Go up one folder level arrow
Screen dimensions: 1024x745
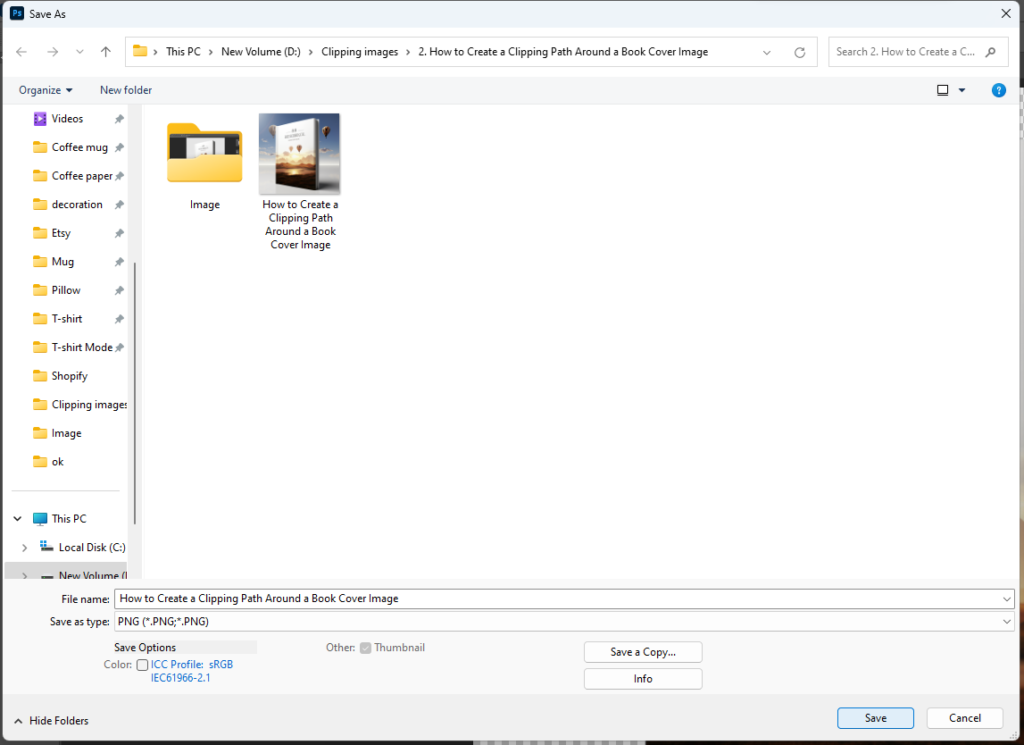106,52
